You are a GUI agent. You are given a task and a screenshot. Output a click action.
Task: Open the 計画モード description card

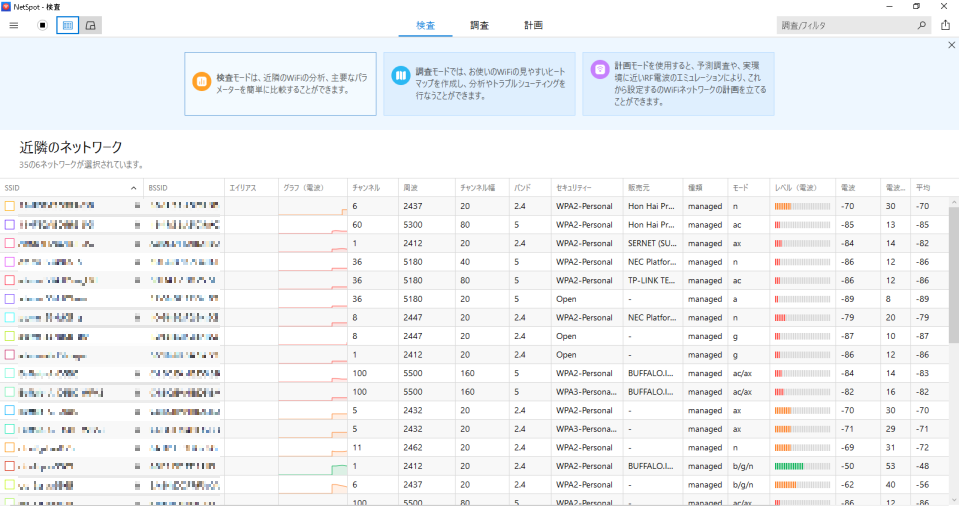click(x=678, y=84)
